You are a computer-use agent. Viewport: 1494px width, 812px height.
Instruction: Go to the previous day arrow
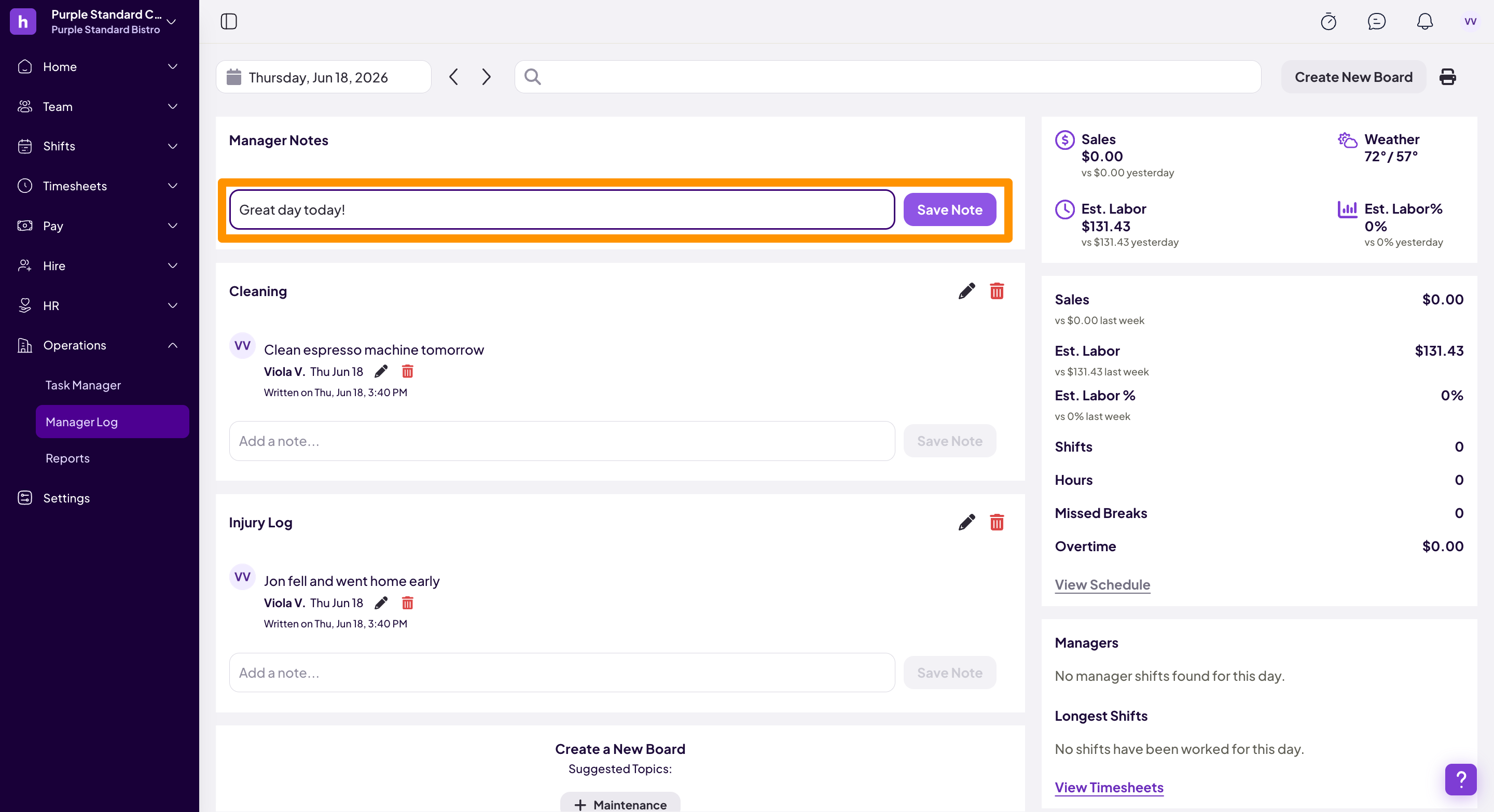453,77
